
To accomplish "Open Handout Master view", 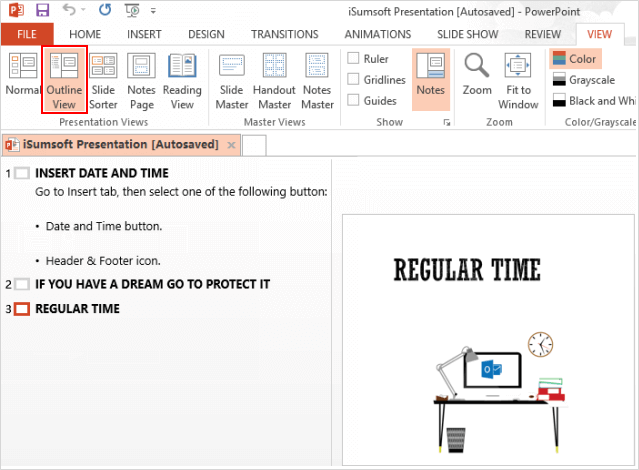I will point(274,79).
